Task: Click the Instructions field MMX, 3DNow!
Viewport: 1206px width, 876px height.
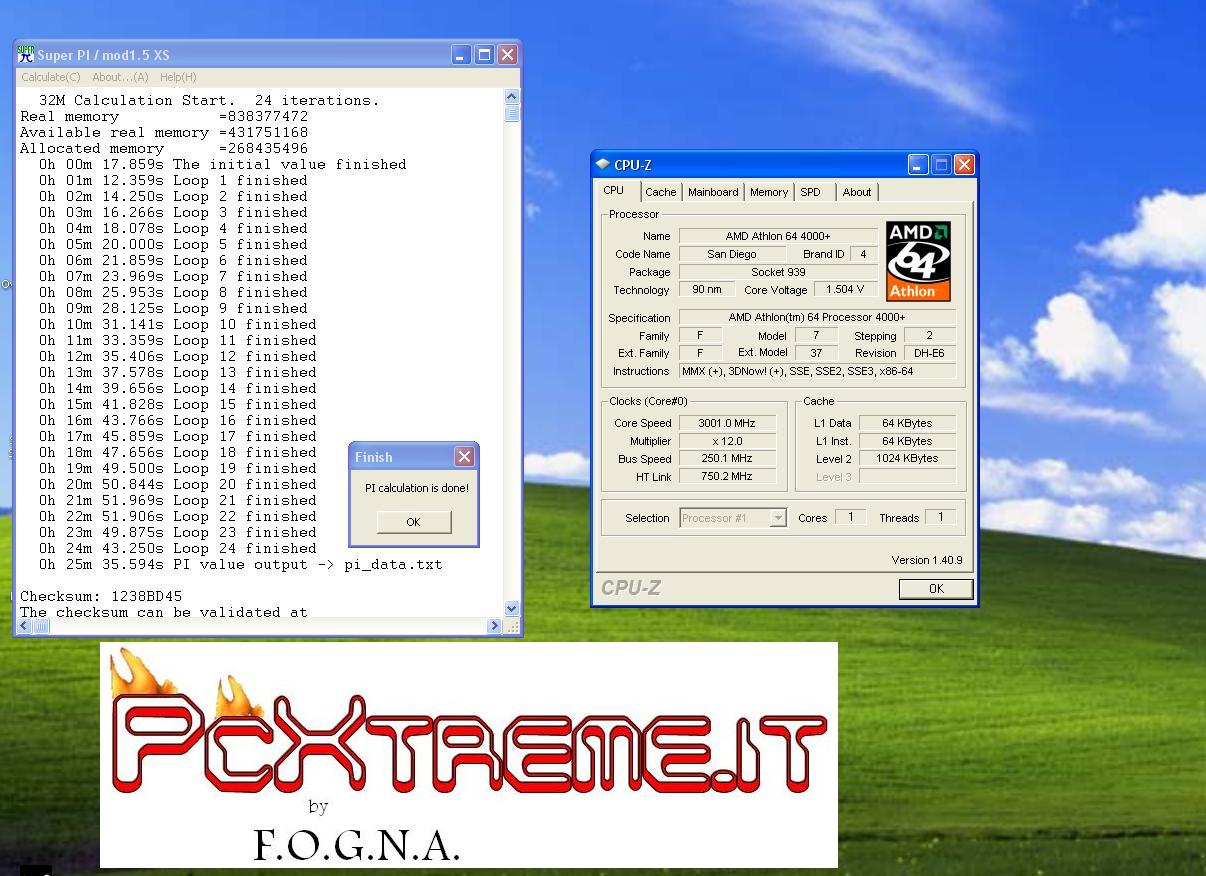Action: pos(817,371)
